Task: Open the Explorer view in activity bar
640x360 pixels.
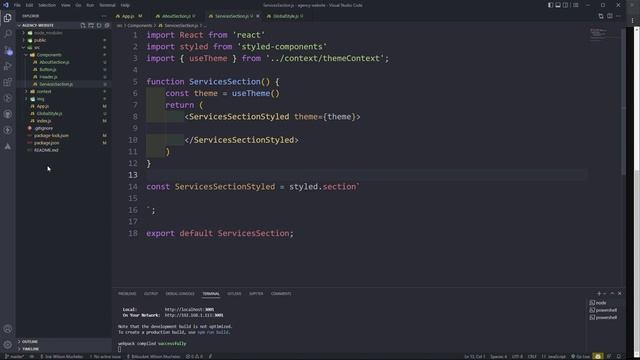Action: [7, 18]
